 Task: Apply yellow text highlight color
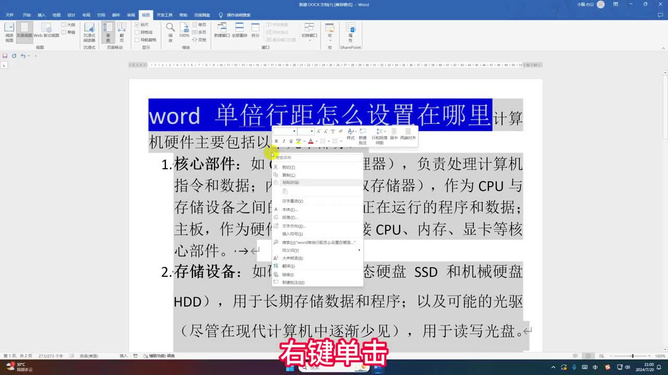[x=298, y=141]
